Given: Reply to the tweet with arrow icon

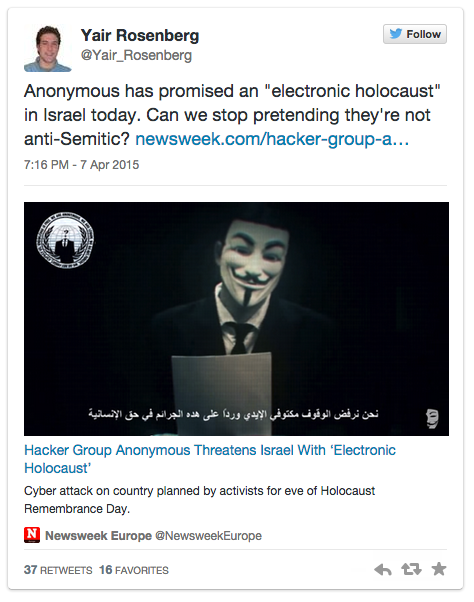Looking at the screenshot, I should point(383,569).
